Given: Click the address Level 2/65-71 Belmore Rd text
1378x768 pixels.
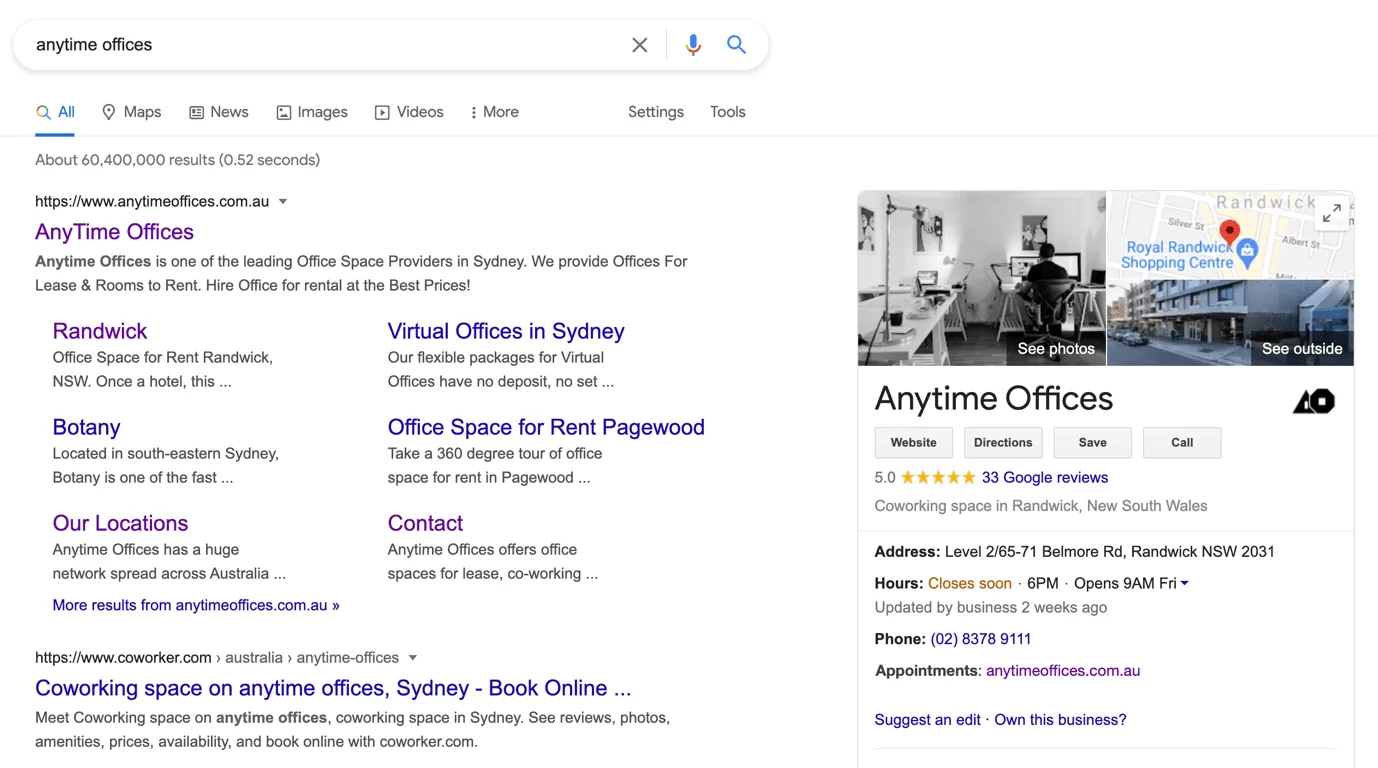Looking at the screenshot, I should click(1110, 552).
